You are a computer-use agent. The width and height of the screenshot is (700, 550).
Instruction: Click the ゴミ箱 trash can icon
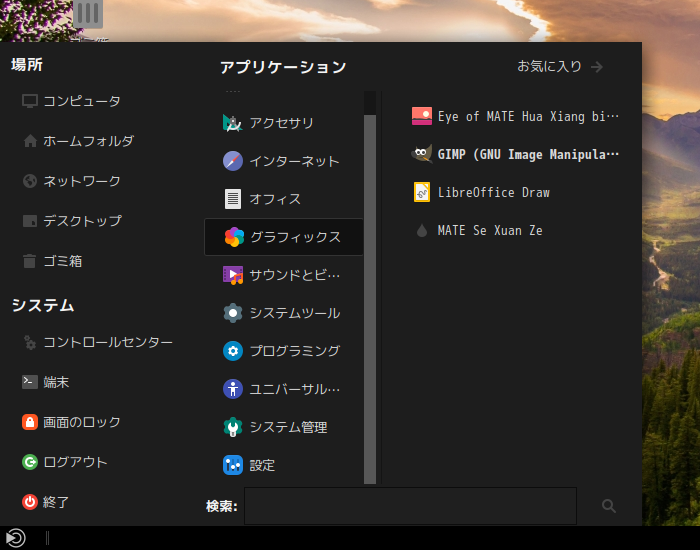[29, 261]
